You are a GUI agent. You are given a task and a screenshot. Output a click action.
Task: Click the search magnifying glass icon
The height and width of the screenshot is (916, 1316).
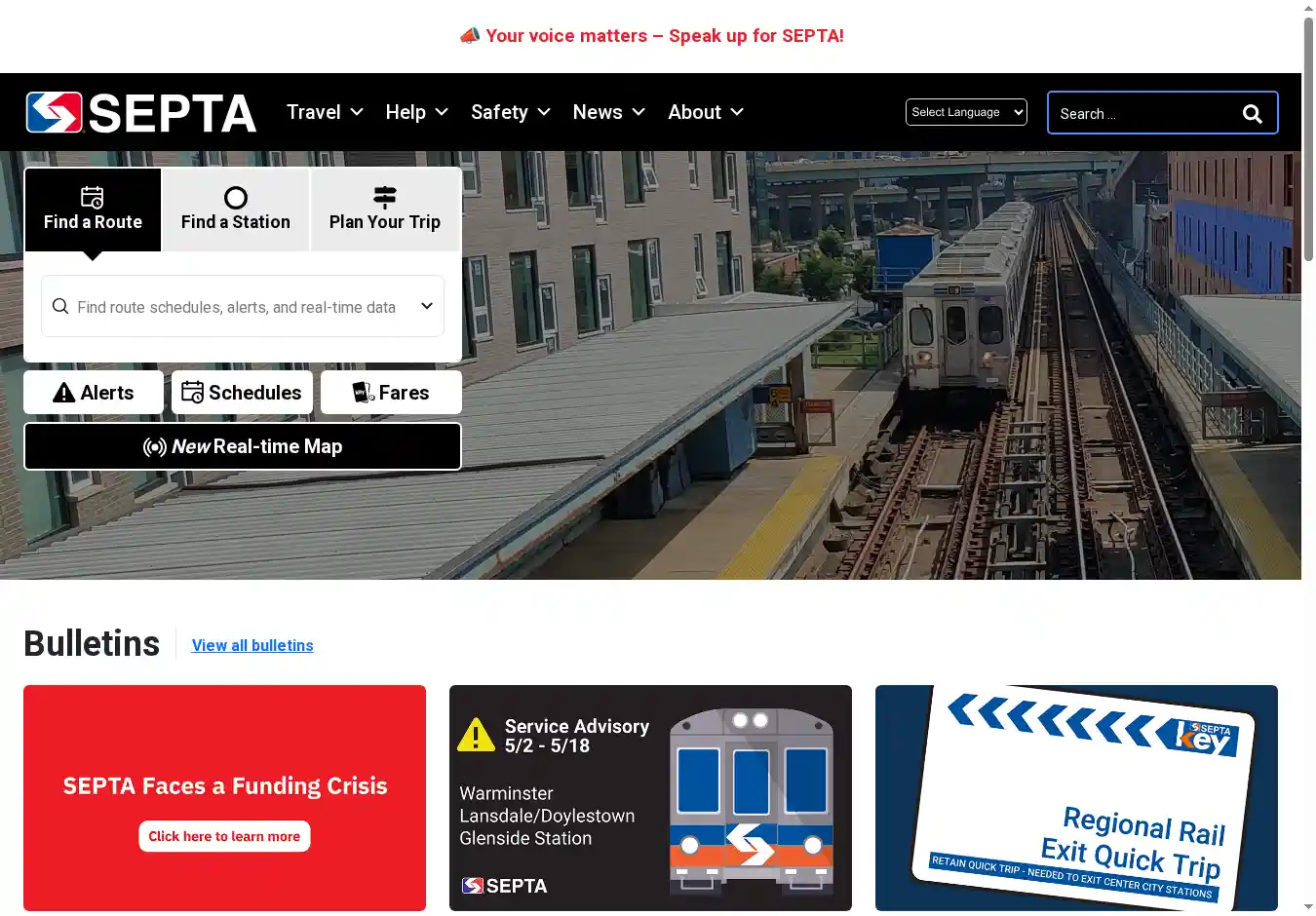click(1253, 114)
